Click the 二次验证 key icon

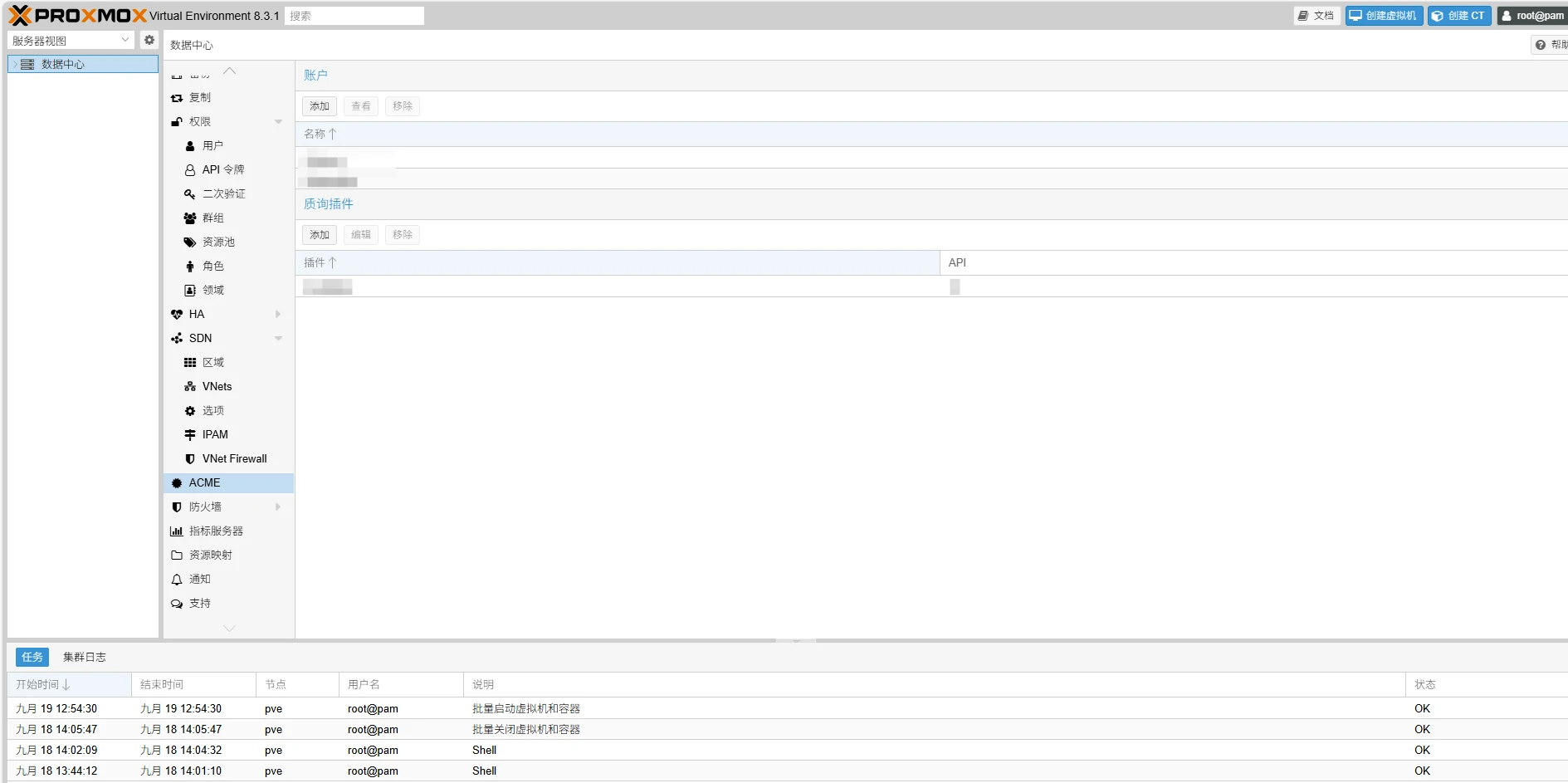tap(190, 193)
